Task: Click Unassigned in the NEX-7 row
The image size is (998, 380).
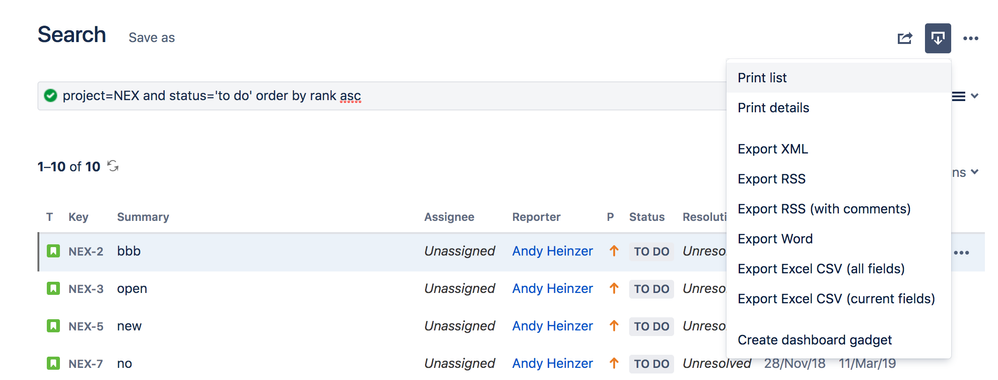Action: 460,363
